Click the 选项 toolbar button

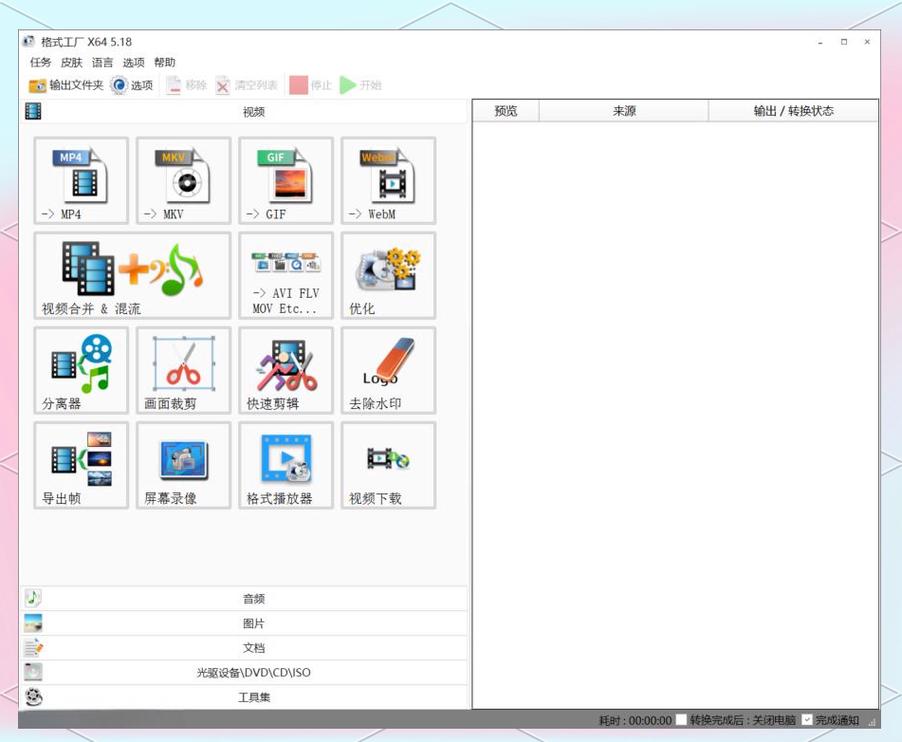pyautogui.click(x=132, y=86)
